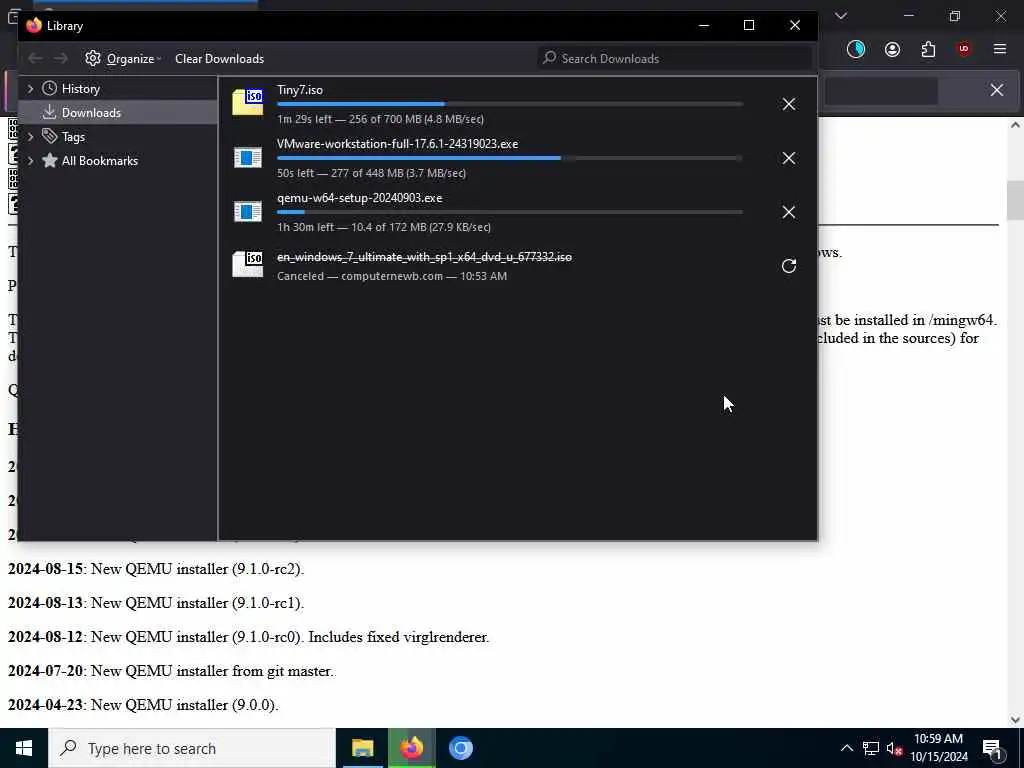Select VMware-workstation-full-17.6.1-24319023.exe name
The height and width of the screenshot is (768, 1024).
click(397, 144)
